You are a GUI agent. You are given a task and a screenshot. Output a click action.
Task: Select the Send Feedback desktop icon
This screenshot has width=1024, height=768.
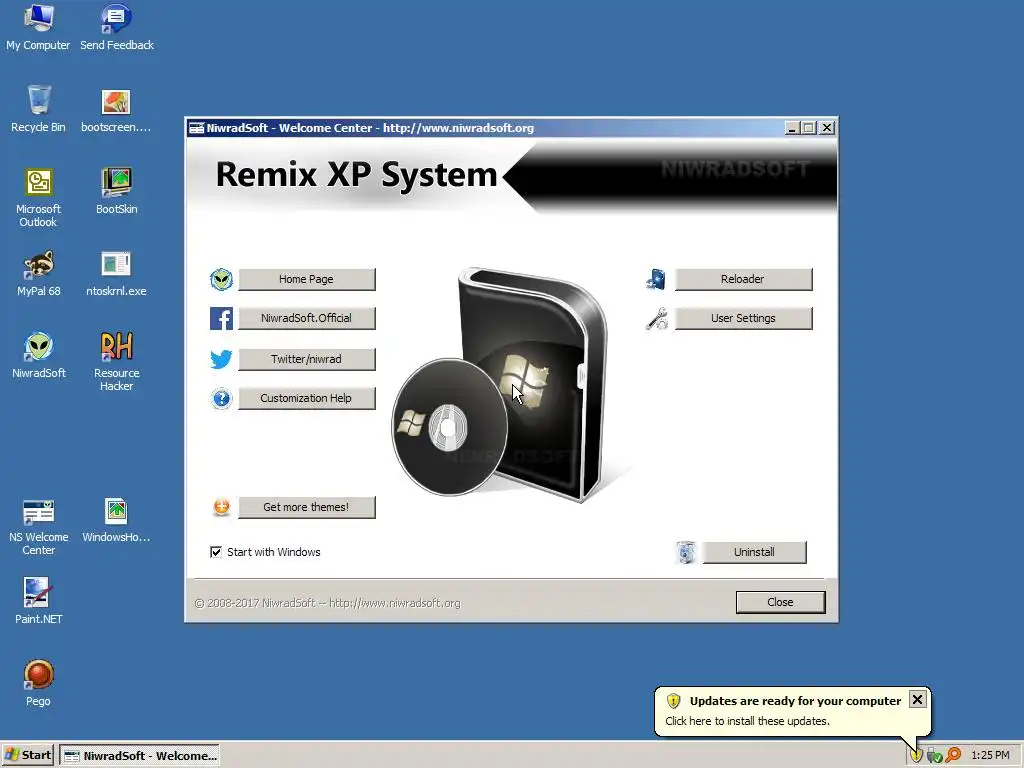[x=116, y=27]
